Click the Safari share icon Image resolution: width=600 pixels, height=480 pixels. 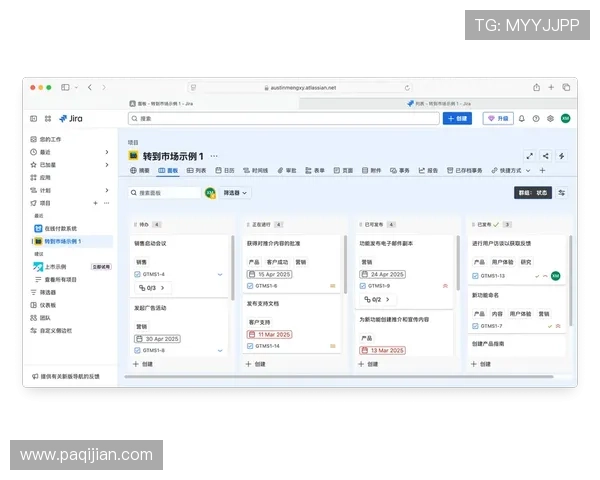coord(536,87)
